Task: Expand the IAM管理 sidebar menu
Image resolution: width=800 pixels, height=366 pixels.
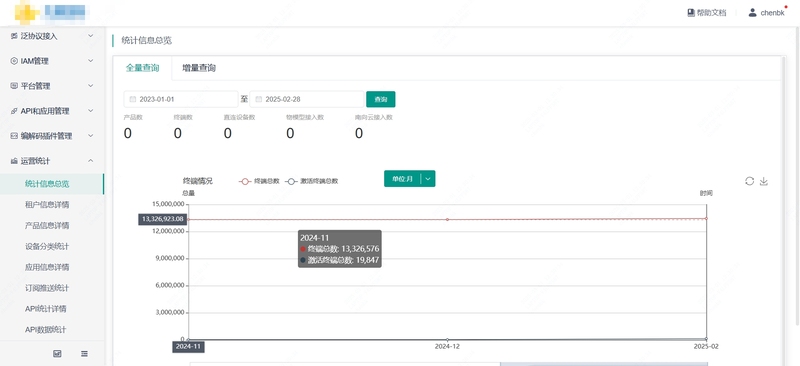Action: tap(53, 61)
